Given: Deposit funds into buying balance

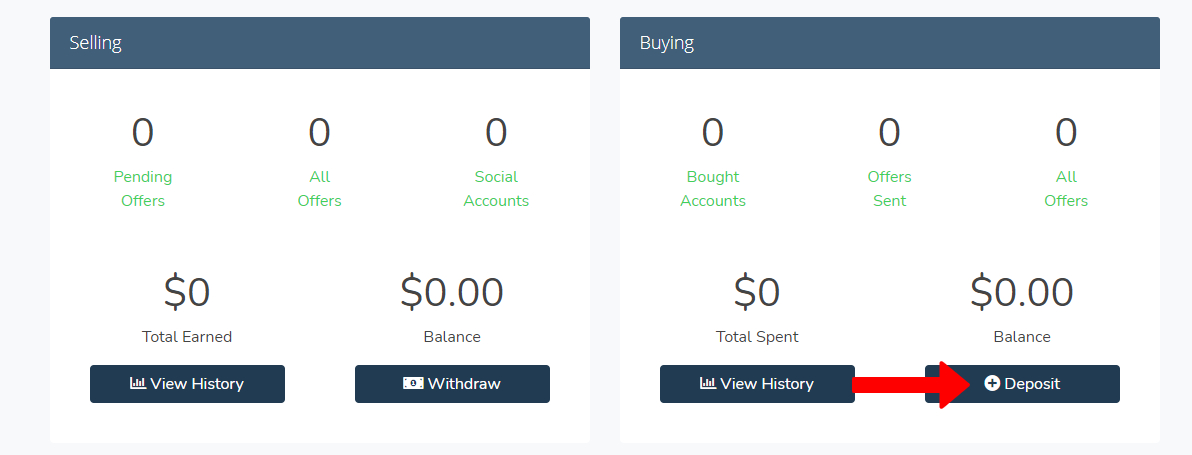Looking at the screenshot, I should point(1022,384).
